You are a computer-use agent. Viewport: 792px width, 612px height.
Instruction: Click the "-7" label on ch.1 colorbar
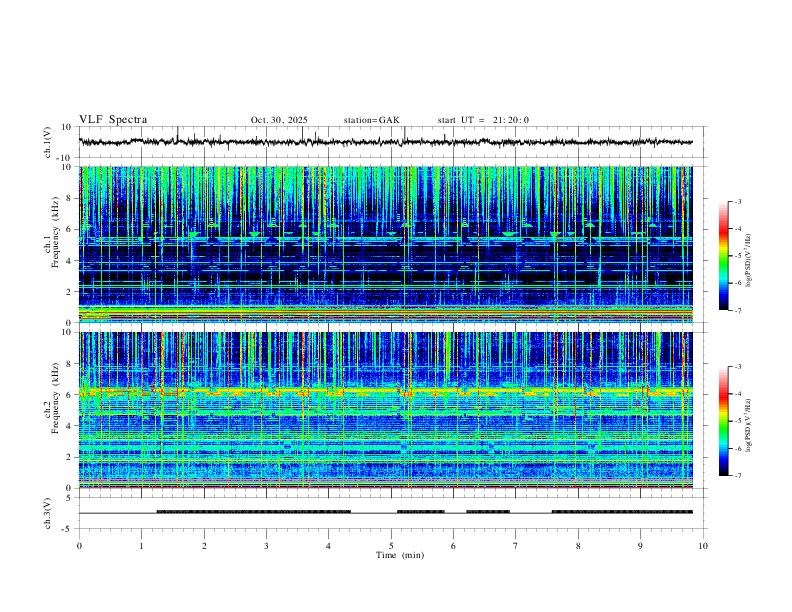(737, 310)
